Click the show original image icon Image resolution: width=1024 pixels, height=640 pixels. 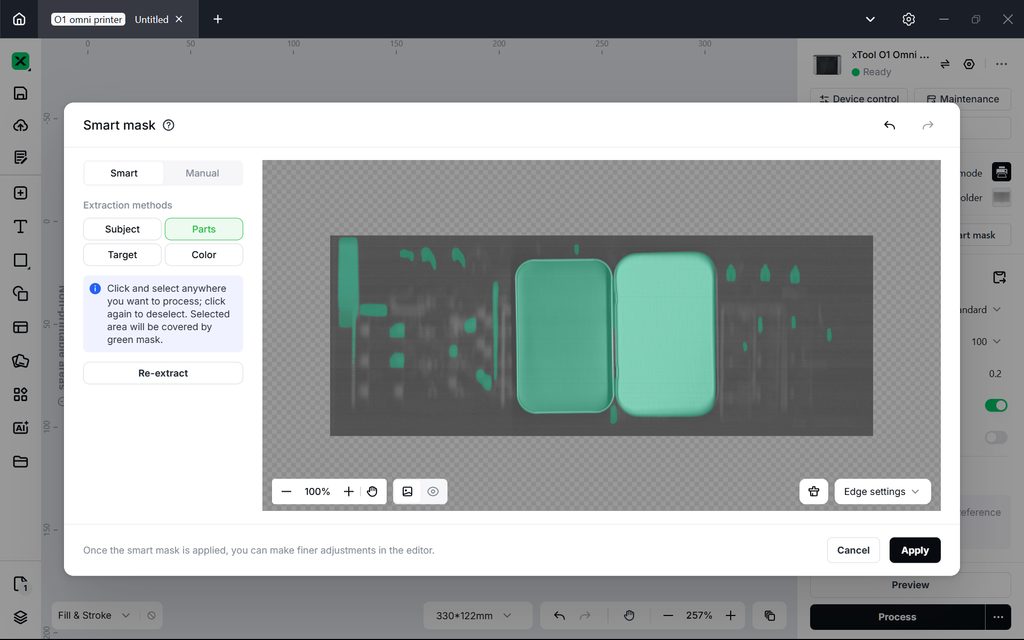point(408,492)
